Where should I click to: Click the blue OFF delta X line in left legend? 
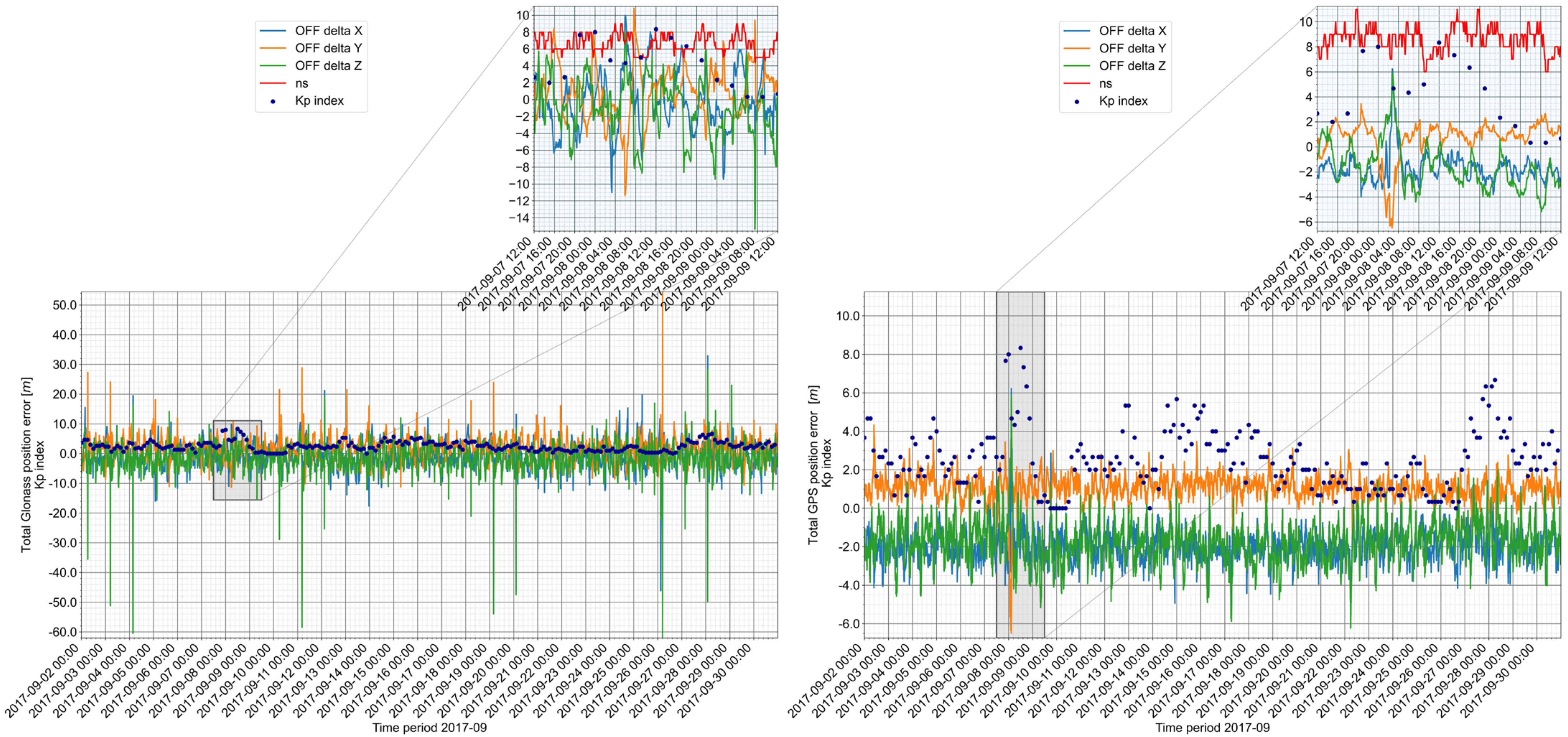click(273, 31)
